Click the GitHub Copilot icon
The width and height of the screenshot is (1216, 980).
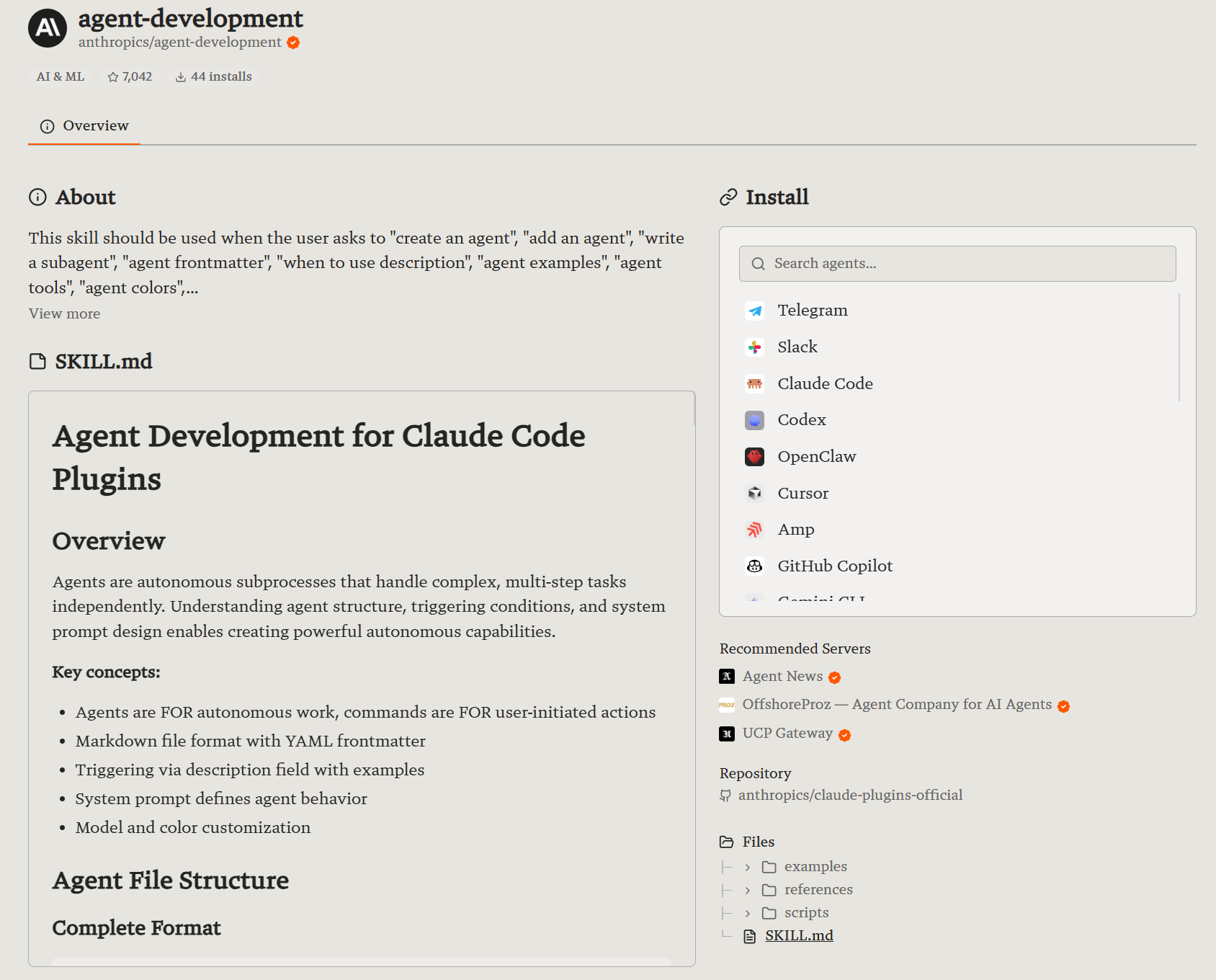pyautogui.click(x=754, y=566)
